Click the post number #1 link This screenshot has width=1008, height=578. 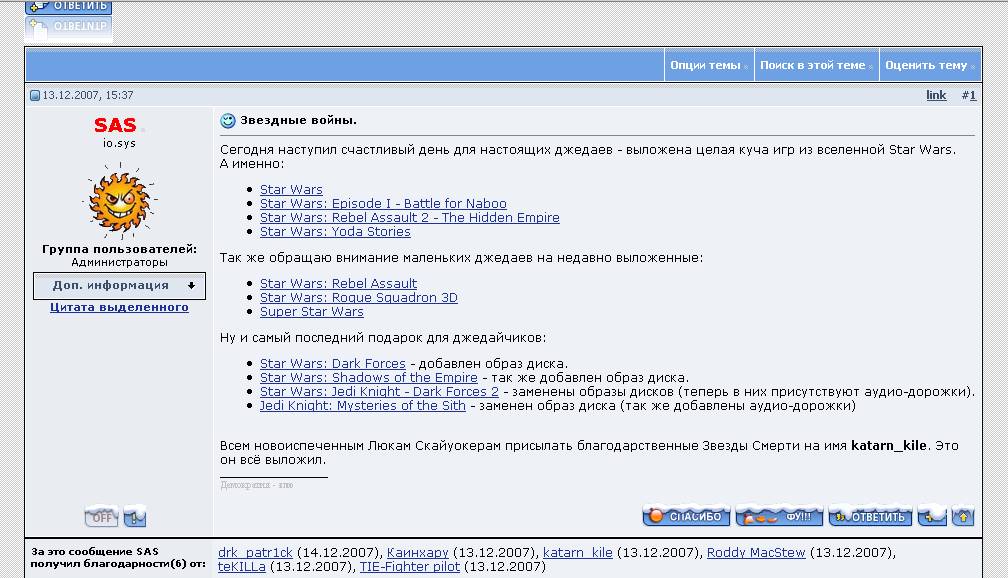pyautogui.click(x=969, y=95)
